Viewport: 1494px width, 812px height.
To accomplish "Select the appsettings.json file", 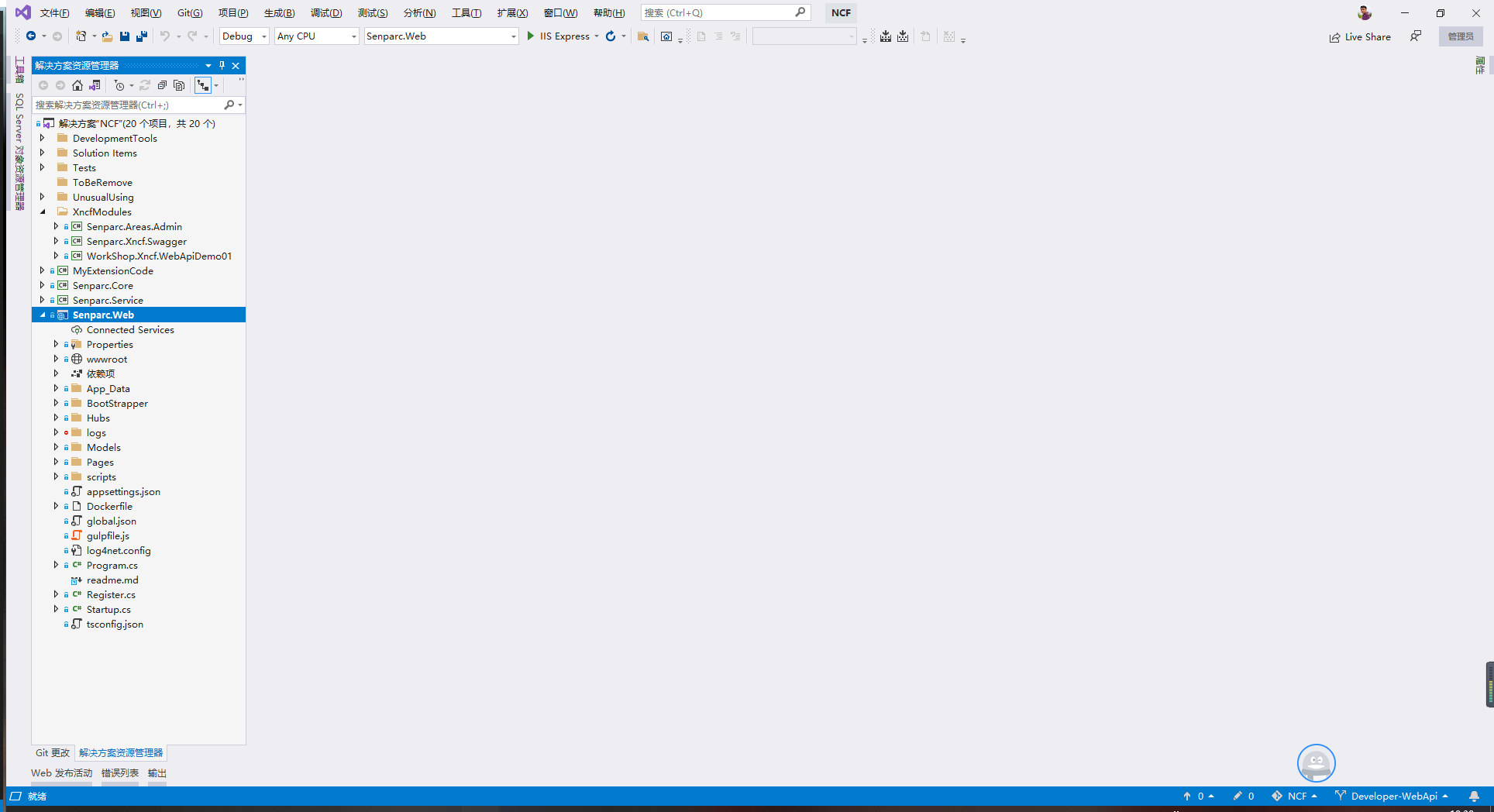I will click(x=123, y=491).
